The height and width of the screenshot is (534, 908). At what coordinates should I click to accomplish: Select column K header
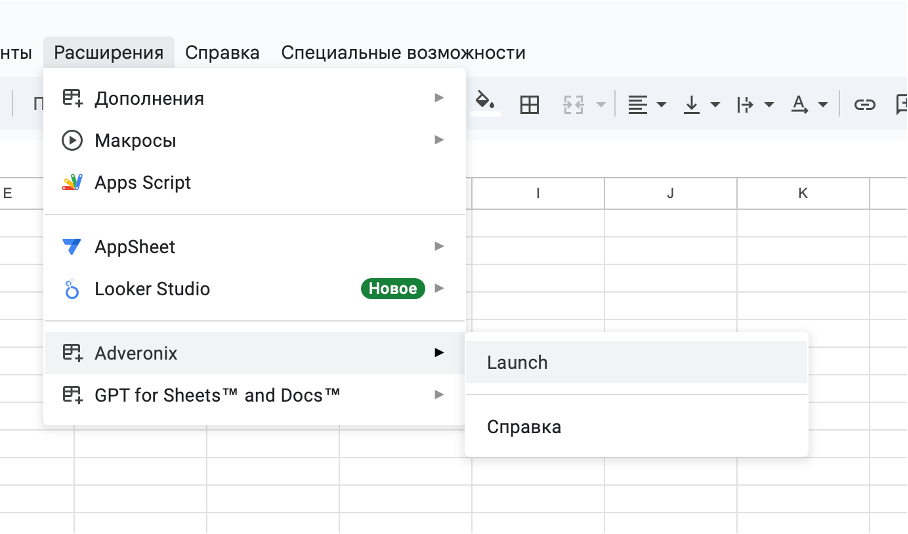coord(803,193)
